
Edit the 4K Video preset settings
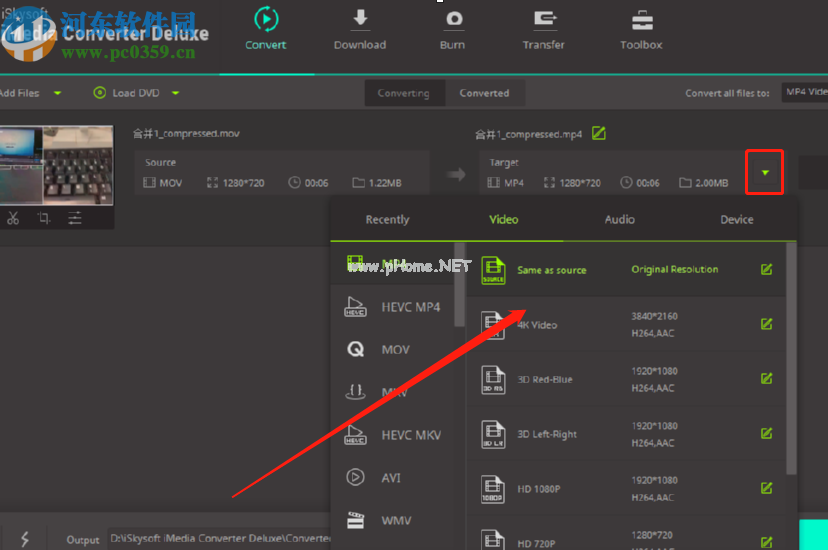[766, 324]
